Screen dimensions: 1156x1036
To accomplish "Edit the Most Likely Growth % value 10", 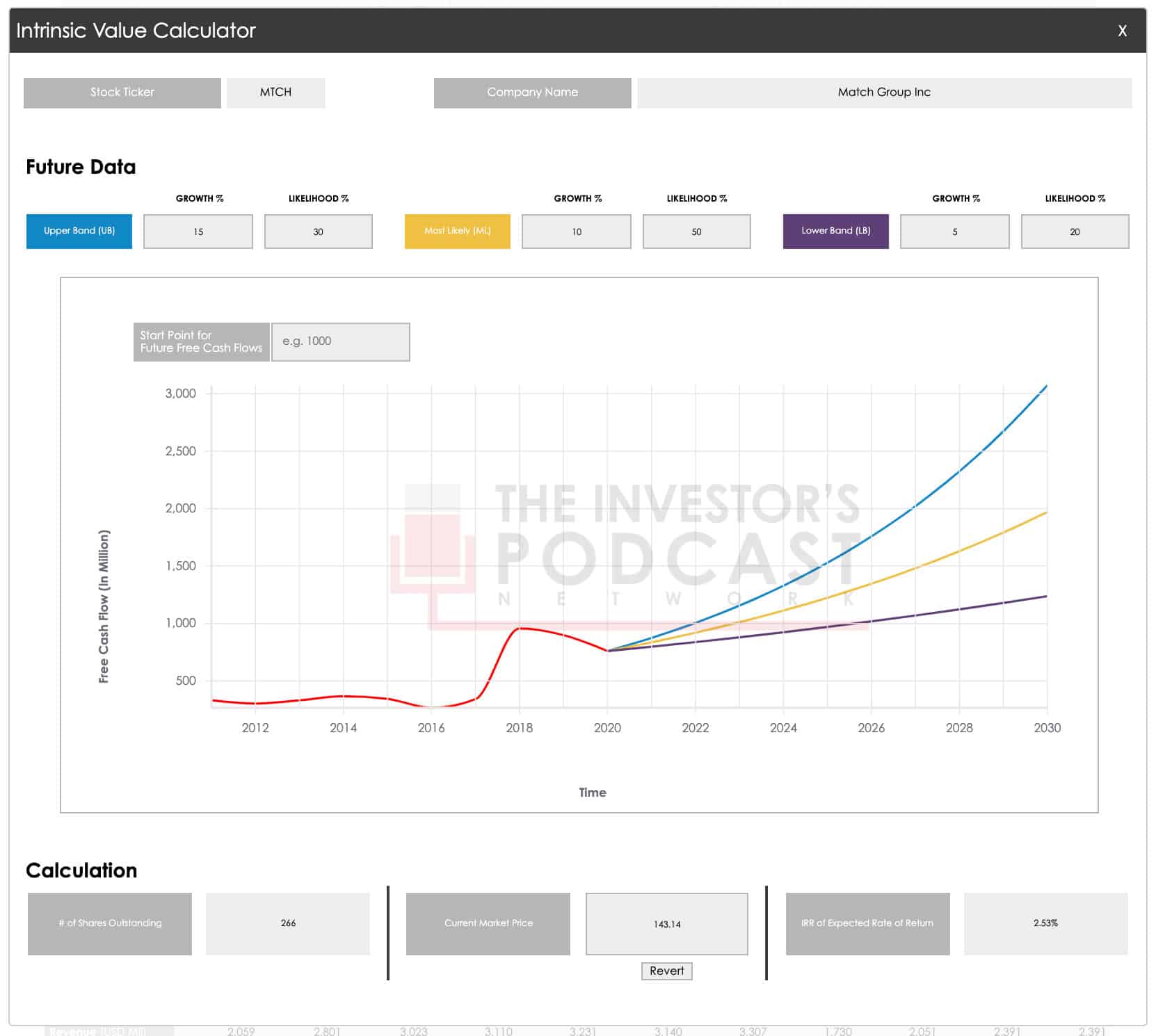I will (x=576, y=232).
